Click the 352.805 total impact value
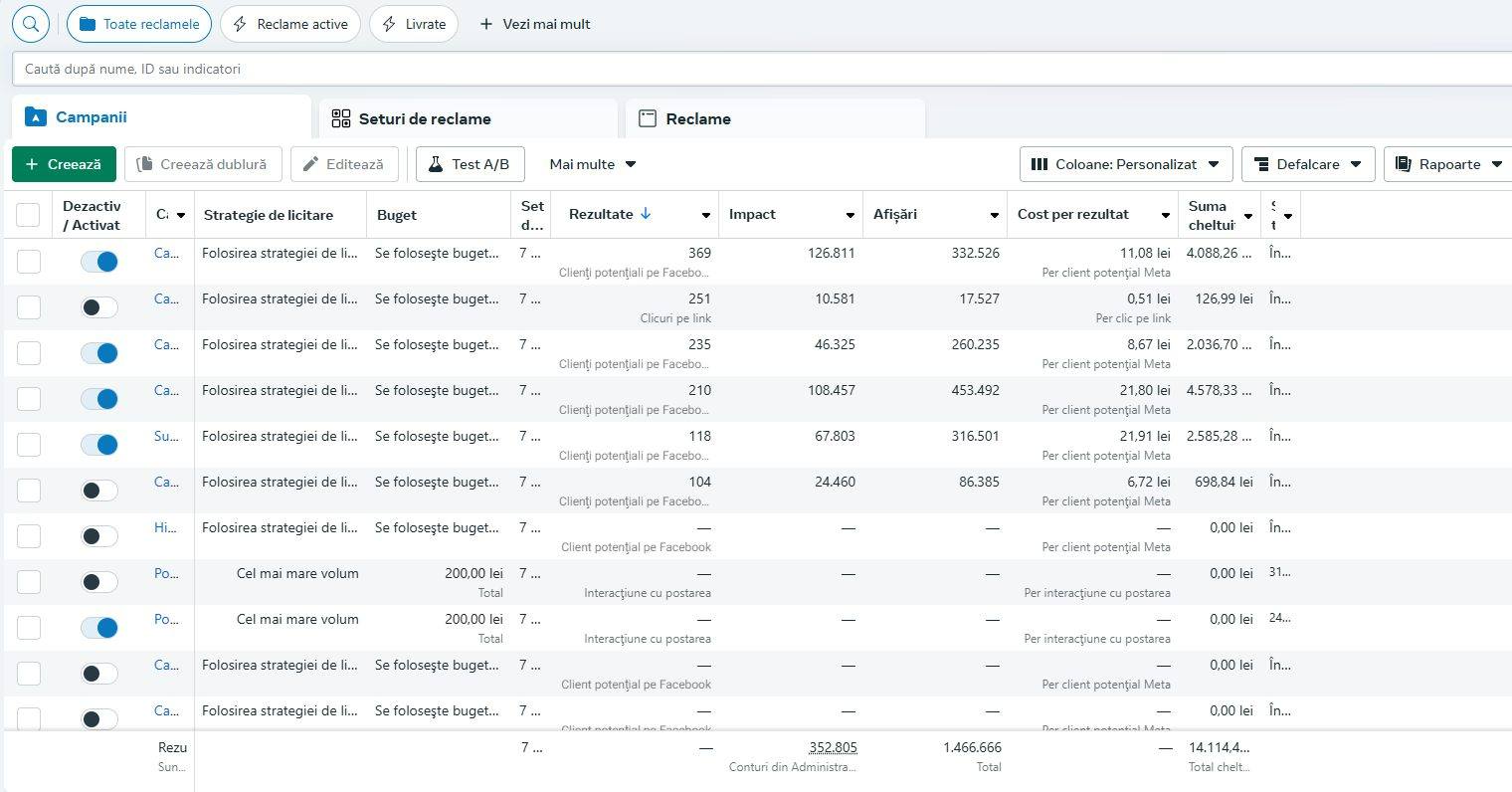This screenshot has width=1512, height=792. point(833,747)
